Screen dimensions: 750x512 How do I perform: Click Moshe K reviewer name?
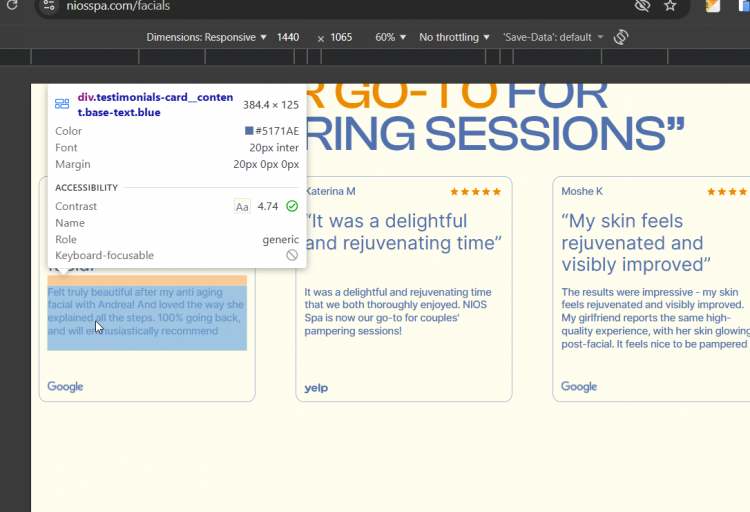tap(582, 191)
